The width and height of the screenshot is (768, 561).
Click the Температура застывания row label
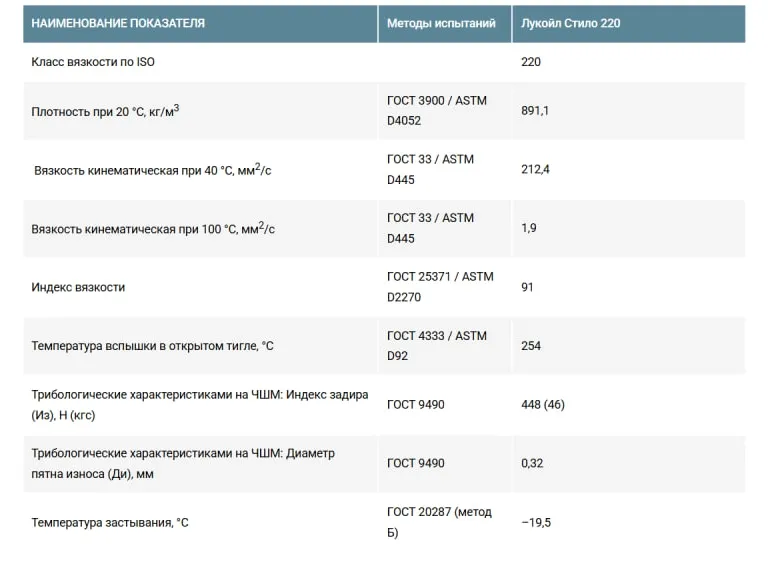(110, 523)
